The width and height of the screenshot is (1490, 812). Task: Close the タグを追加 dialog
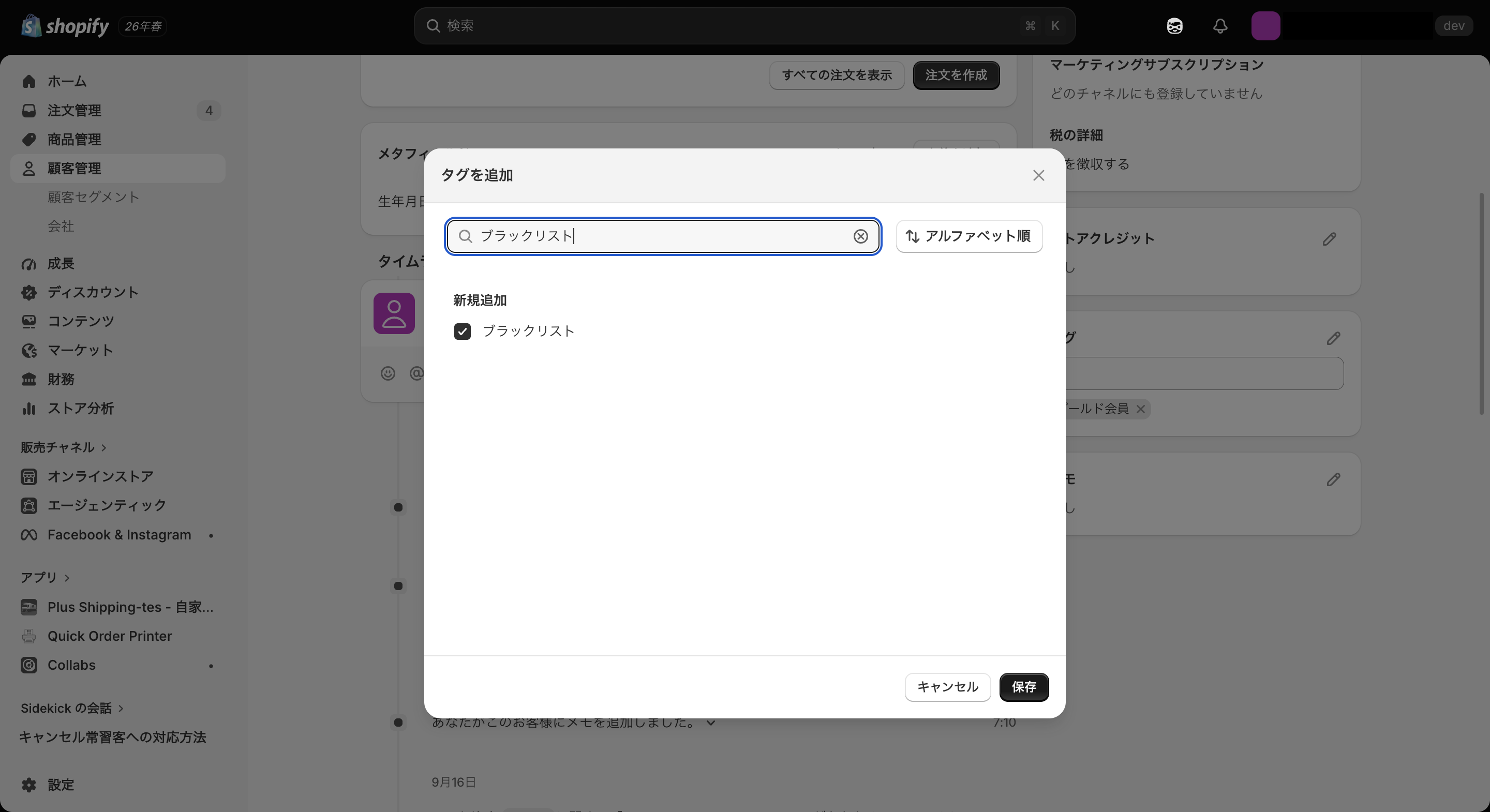click(1038, 175)
